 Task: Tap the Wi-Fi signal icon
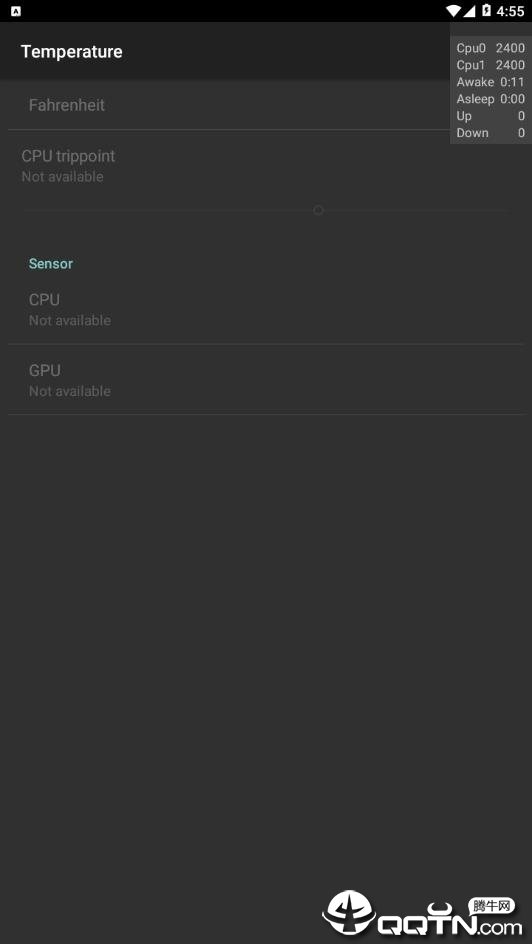pos(453,11)
